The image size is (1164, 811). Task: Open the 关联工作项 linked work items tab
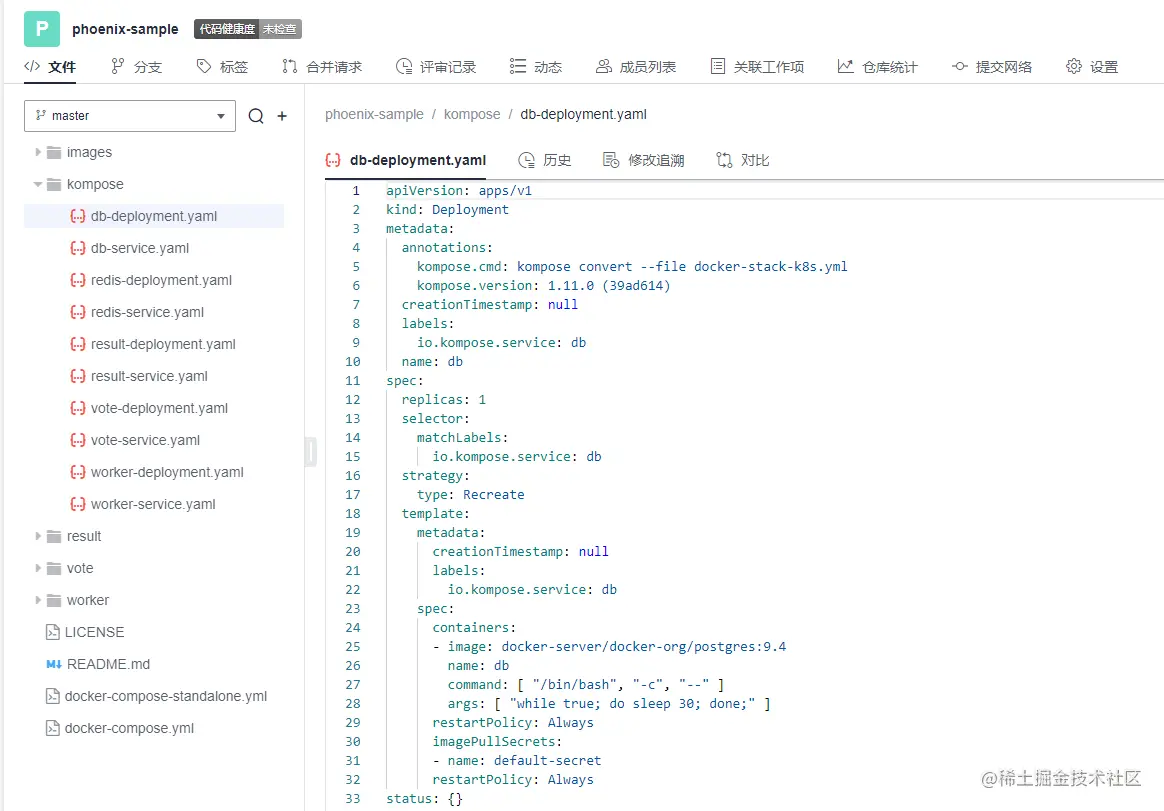[x=756, y=67]
